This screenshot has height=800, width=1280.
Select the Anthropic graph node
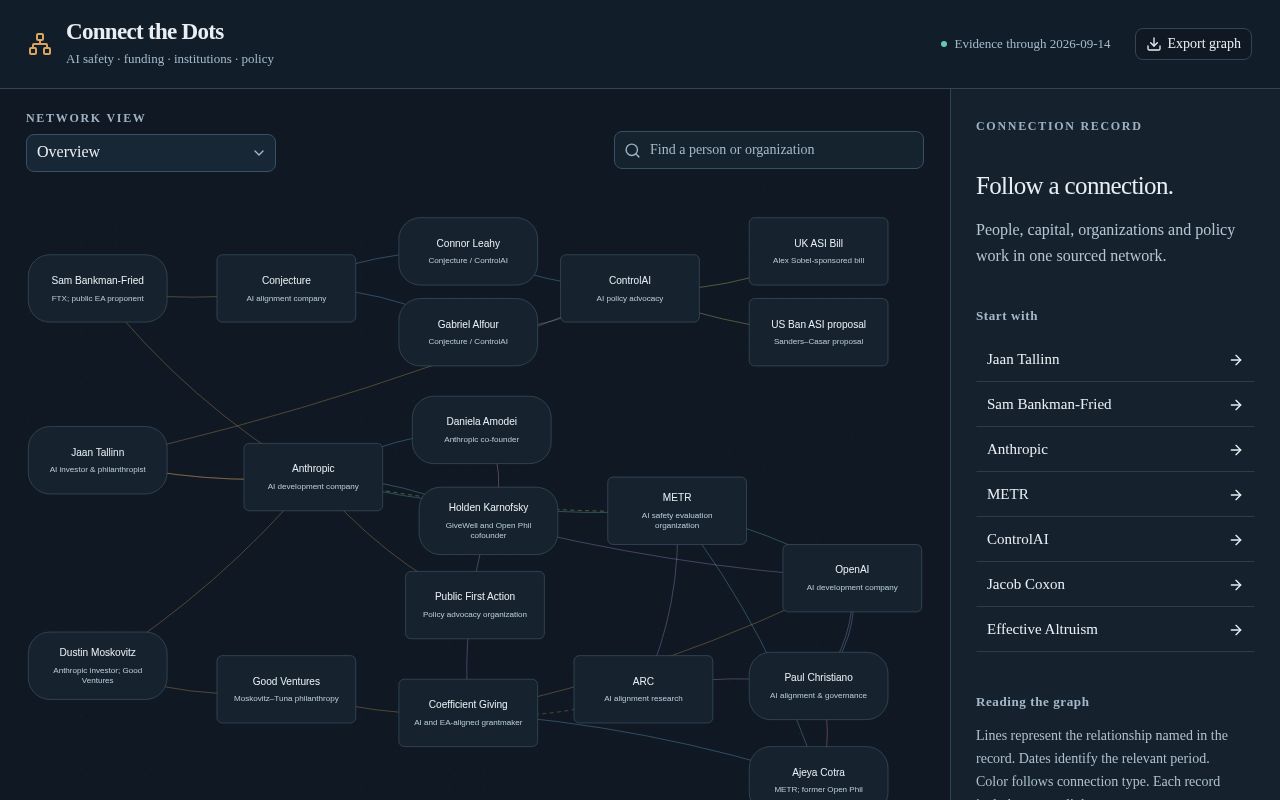point(313,477)
